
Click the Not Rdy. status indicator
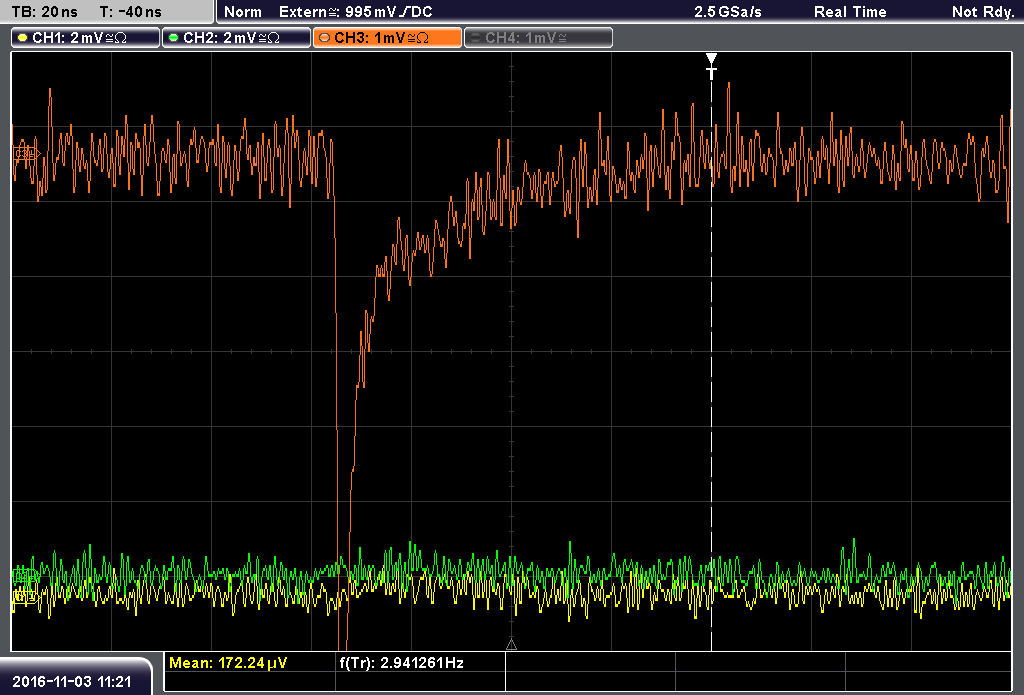point(982,12)
